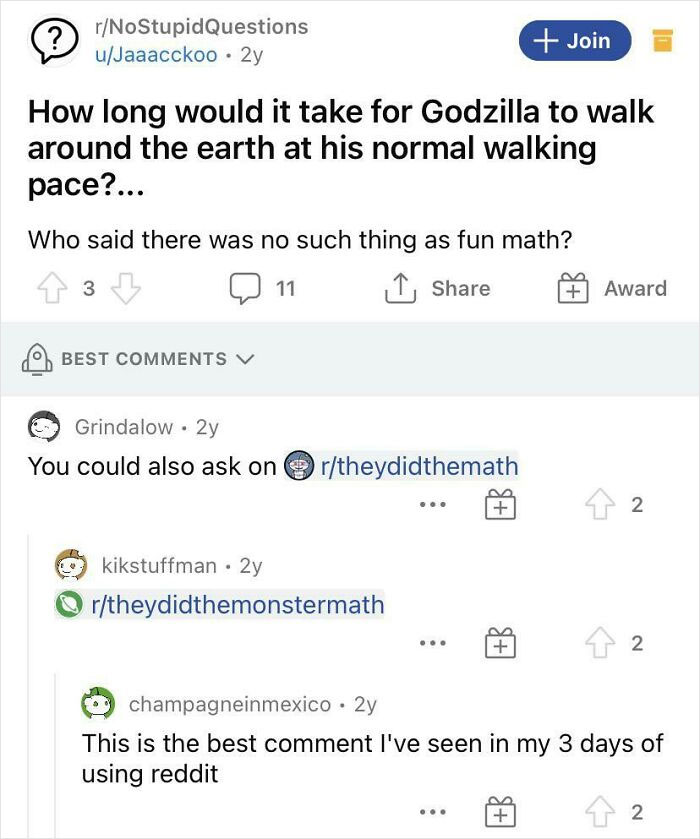The width and height of the screenshot is (700, 839).
Task: Give an Award to the post
Action: point(612,289)
